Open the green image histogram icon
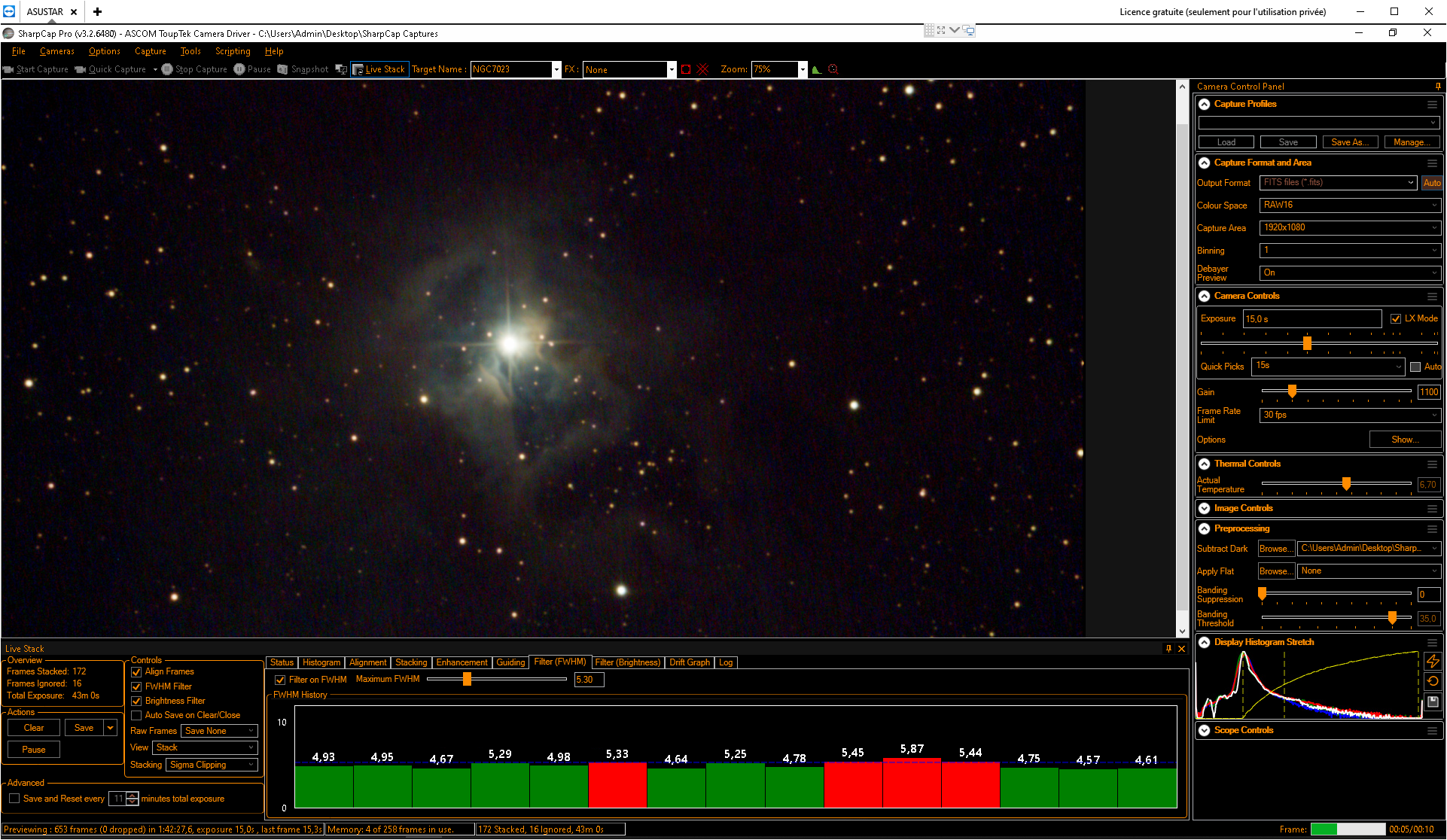1447x840 pixels. click(x=817, y=69)
